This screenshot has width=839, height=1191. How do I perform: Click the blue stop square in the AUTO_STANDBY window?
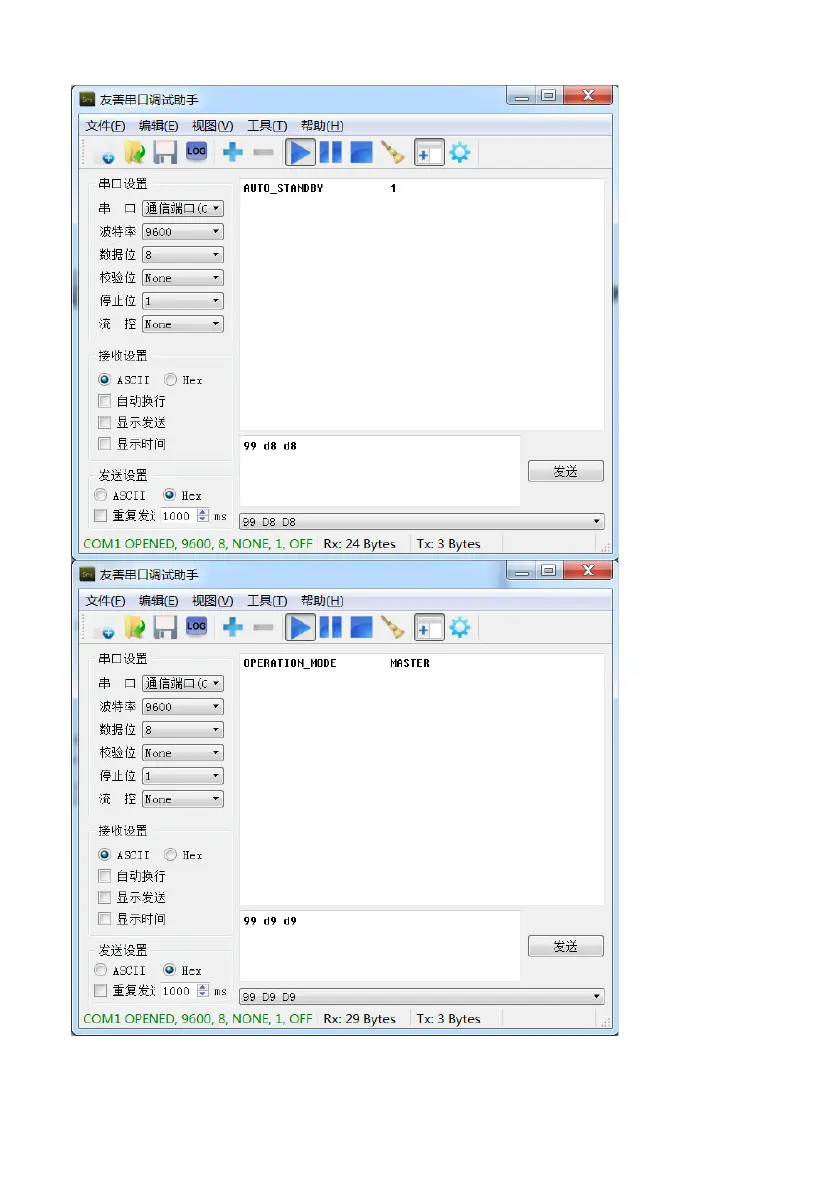click(x=361, y=153)
